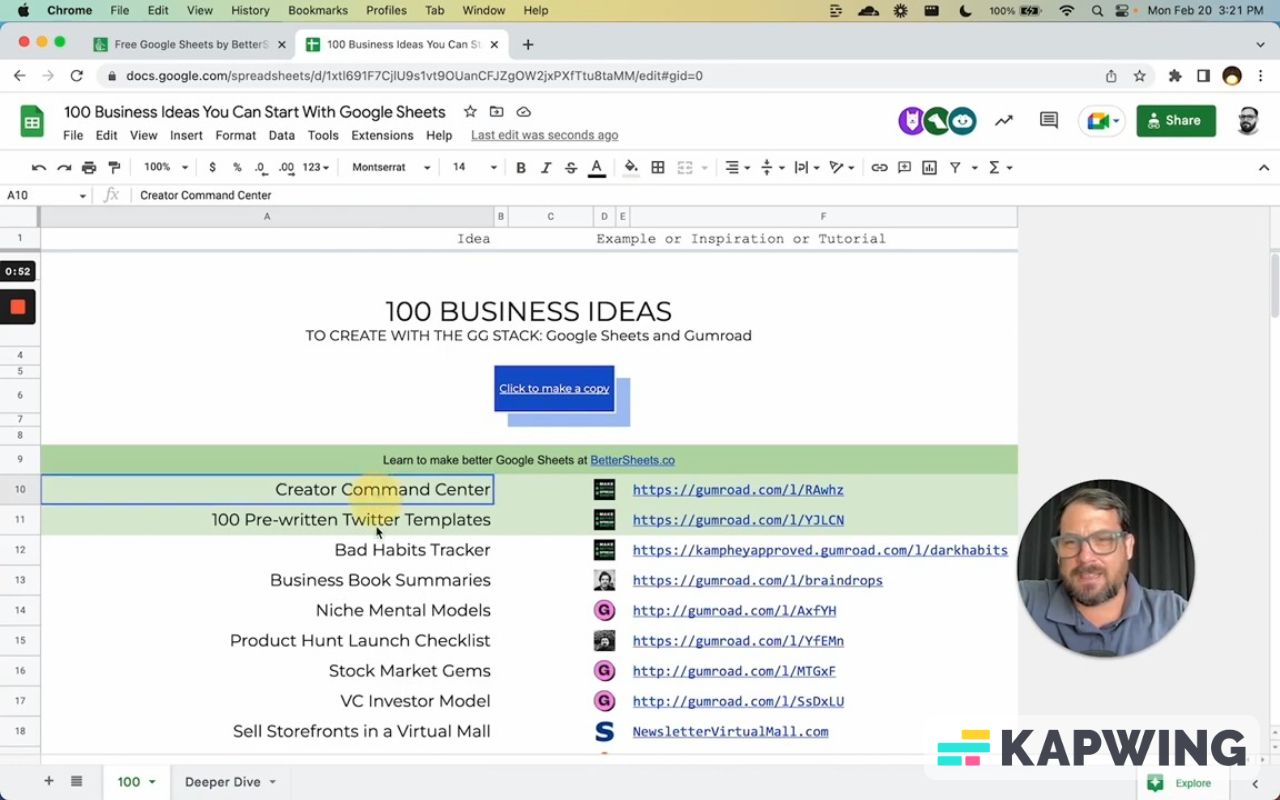Click the Insert link icon

pos(879,168)
